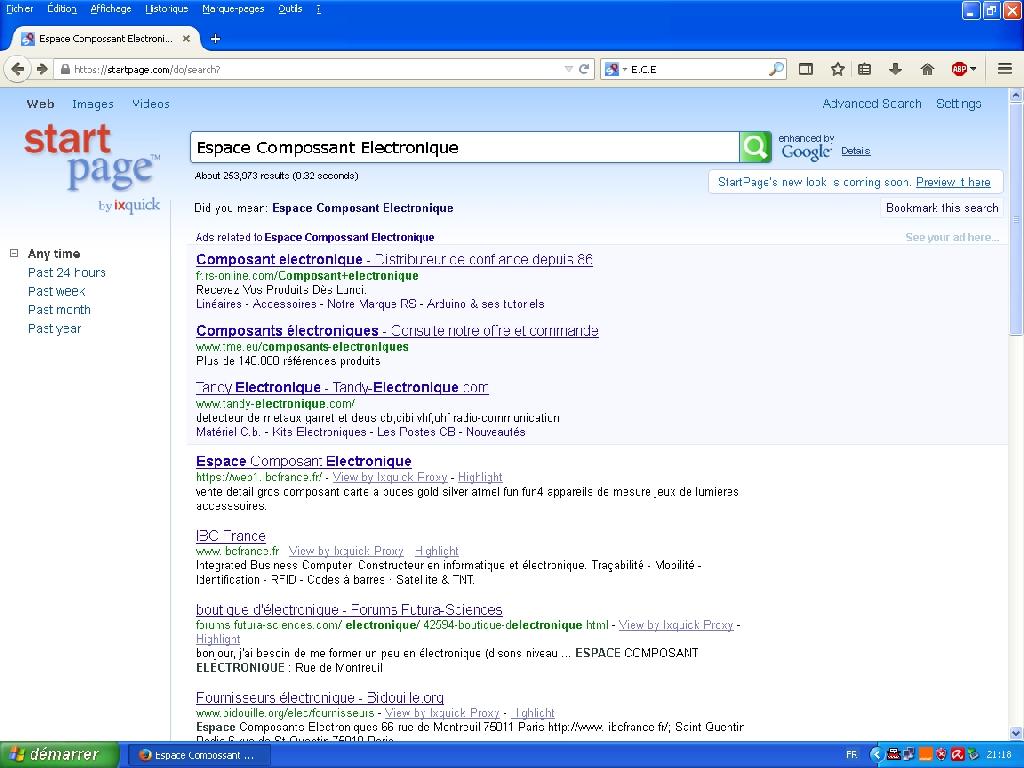Click View by Ixquick Proxy for IBC France
This screenshot has height=768, width=1024.
pyautogui.click(x=346, y=551)
